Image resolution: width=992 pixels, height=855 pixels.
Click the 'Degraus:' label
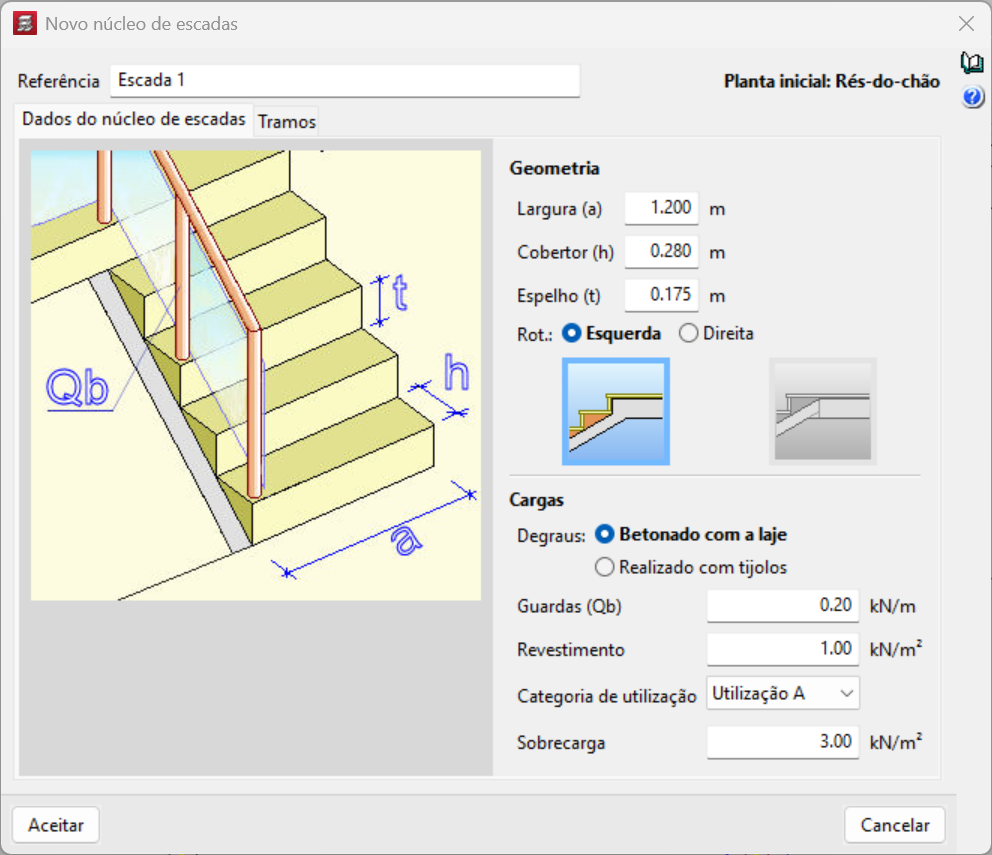(x=551, y=536)
